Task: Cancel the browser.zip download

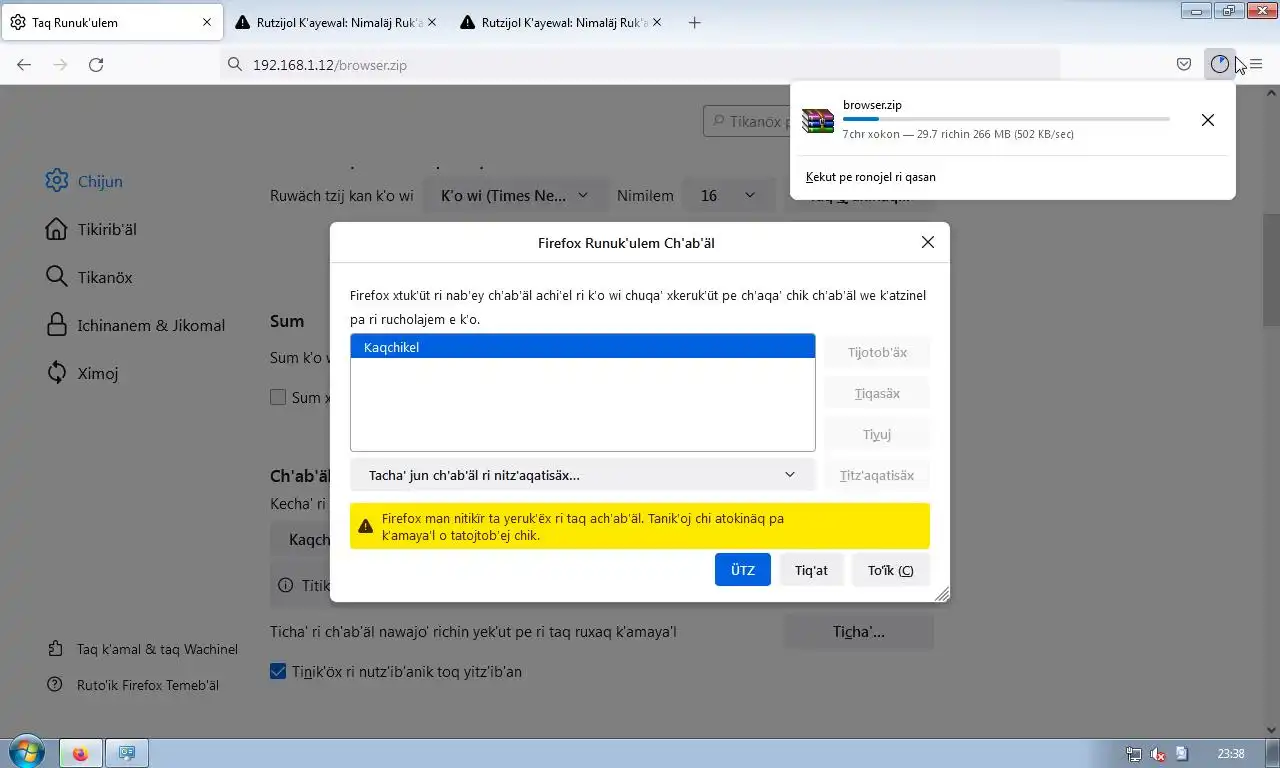Action: [x=1208, y=120]
